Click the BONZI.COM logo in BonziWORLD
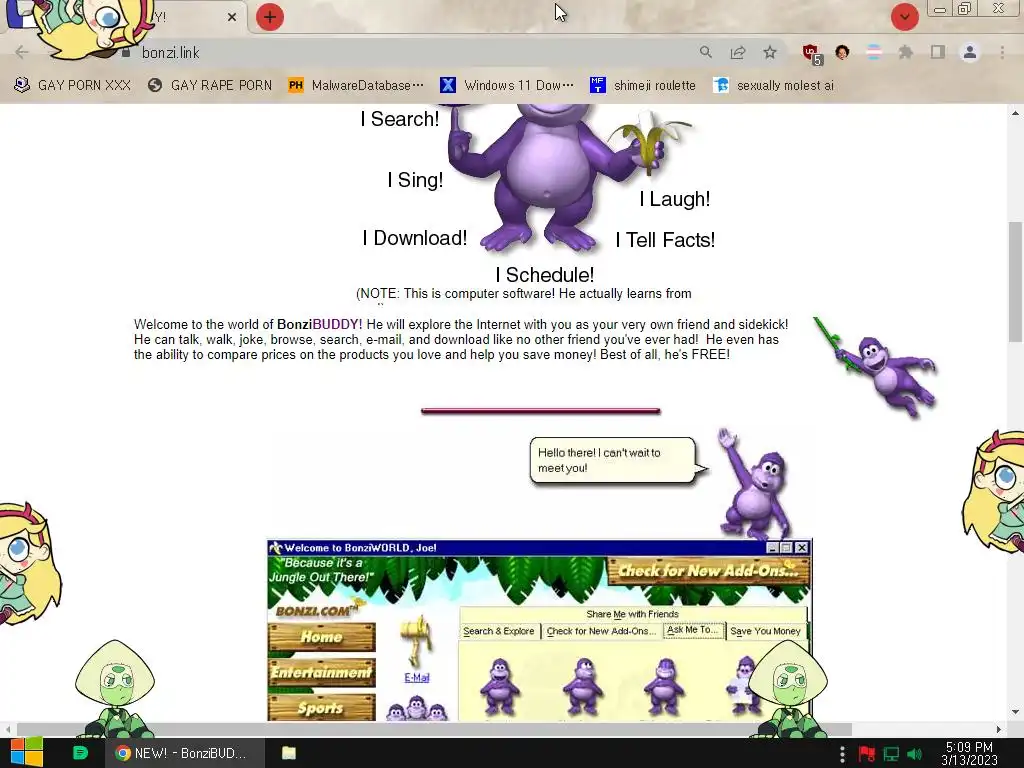Screen dimensions: 1024x768 317,611
